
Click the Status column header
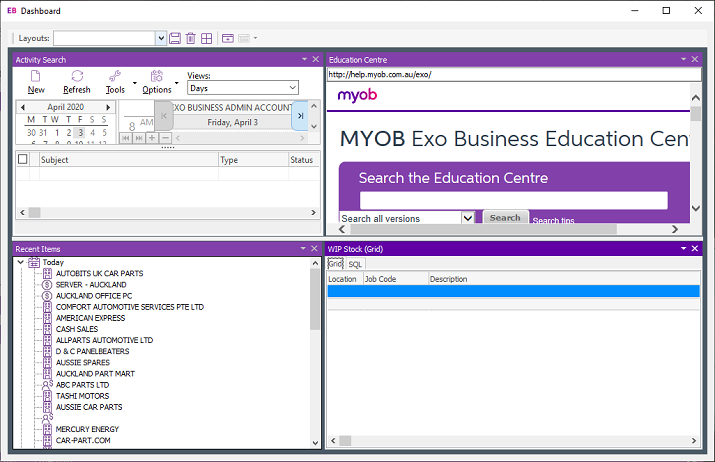[x=304, y=160]
